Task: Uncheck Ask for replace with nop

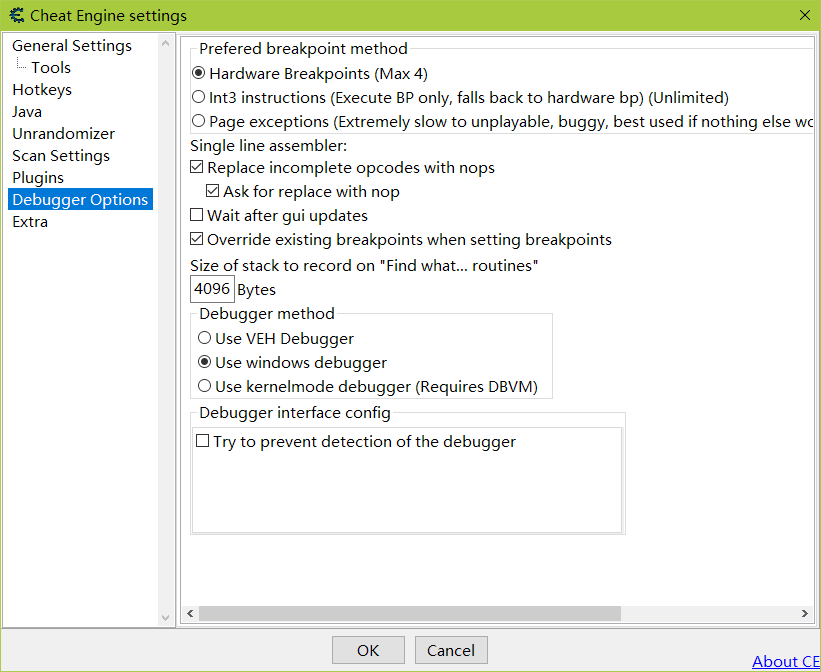Action: [213, 191]
